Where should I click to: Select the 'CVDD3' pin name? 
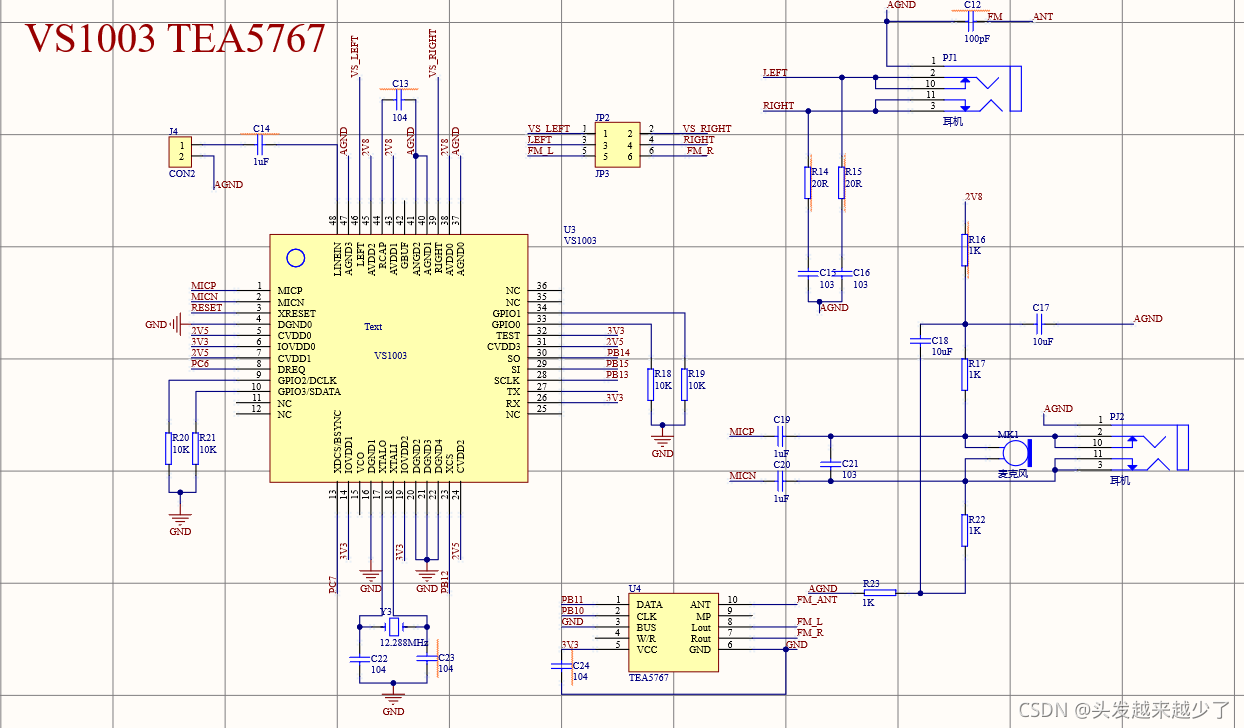tap(504, 347)
